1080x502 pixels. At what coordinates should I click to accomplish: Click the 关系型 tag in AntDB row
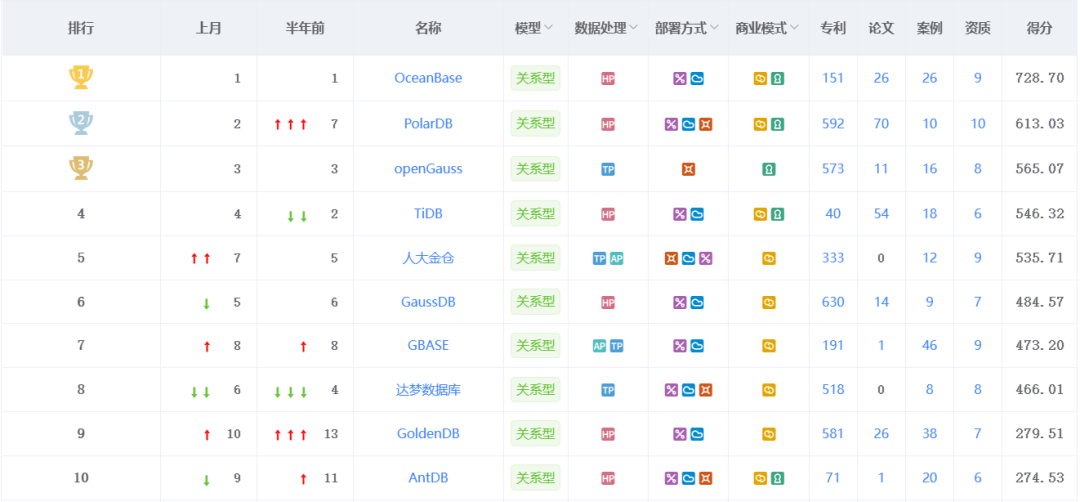click(535, 477)
